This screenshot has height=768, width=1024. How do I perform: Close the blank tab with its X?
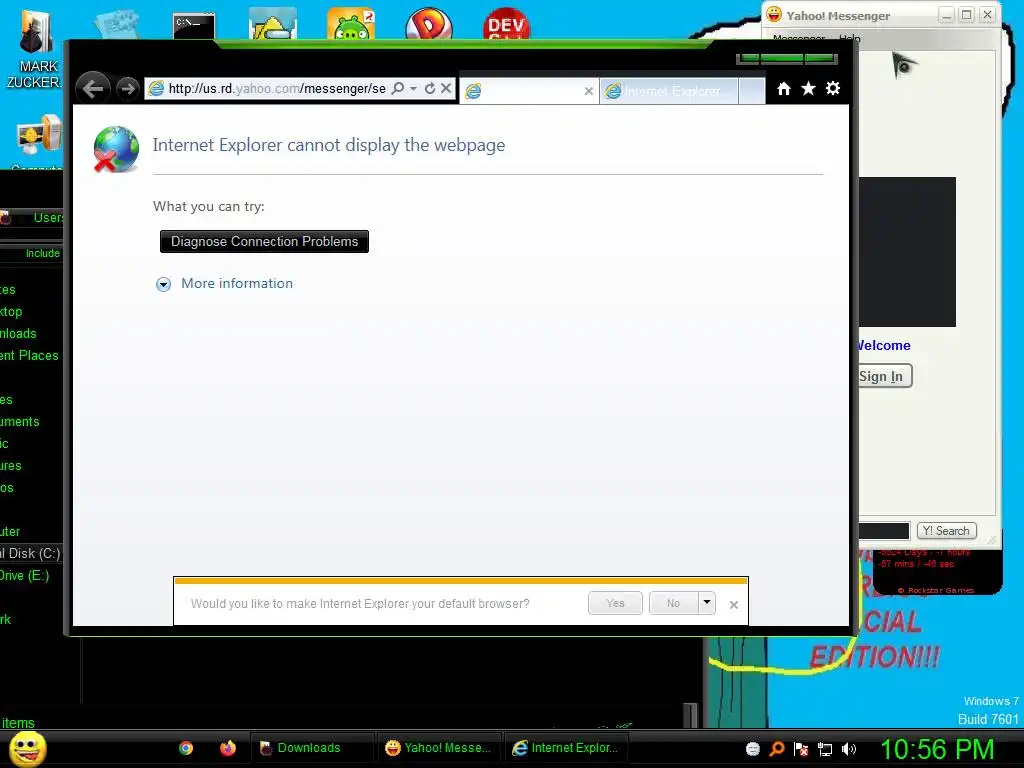tap(588, 91)
